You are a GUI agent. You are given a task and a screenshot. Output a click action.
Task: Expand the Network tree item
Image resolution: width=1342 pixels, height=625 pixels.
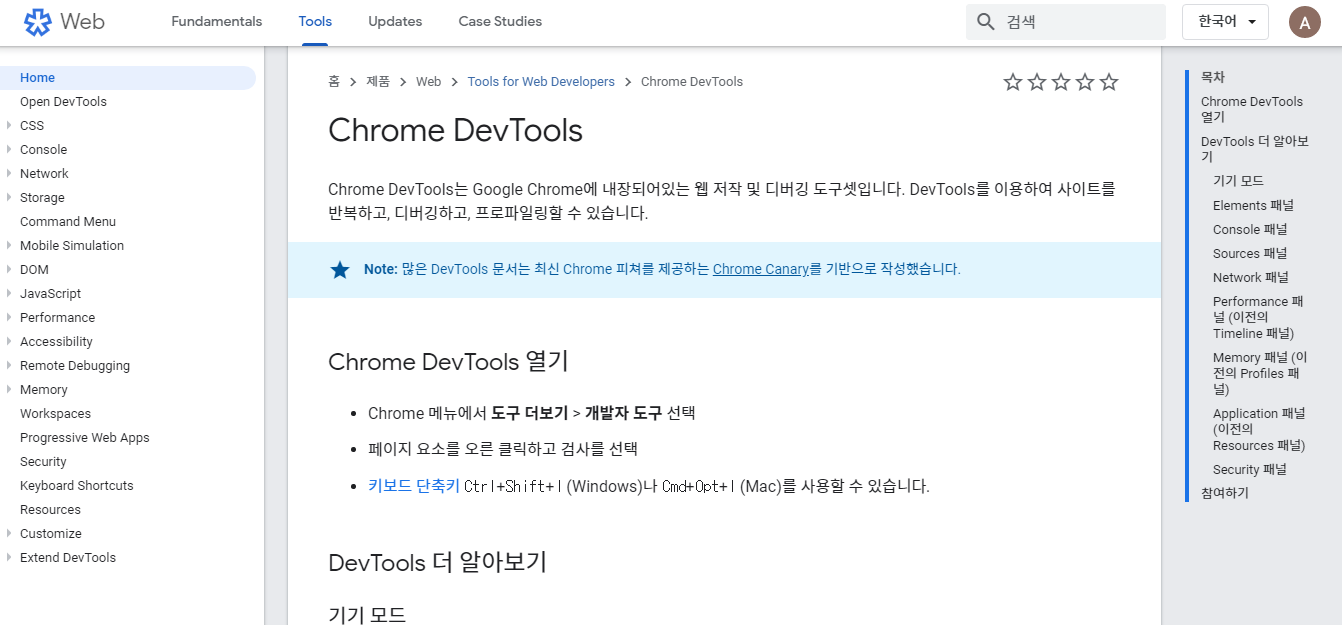coord(9,174)
